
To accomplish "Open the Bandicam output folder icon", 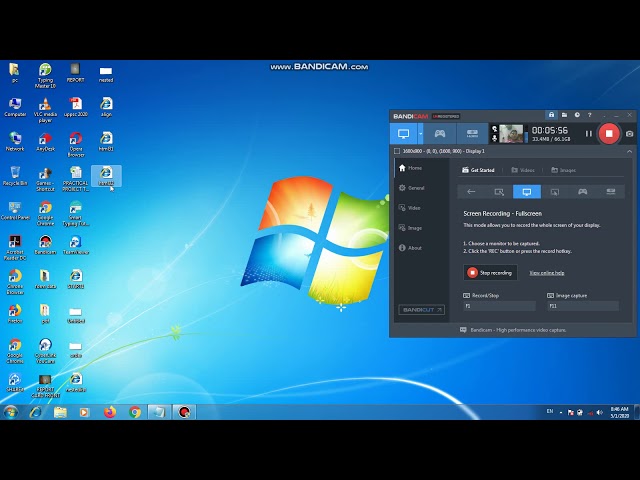I will 564,115.
